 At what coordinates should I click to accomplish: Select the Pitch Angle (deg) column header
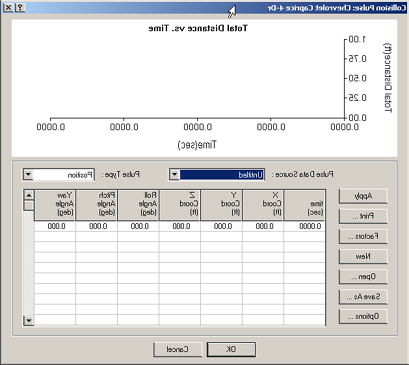[96, 205]
